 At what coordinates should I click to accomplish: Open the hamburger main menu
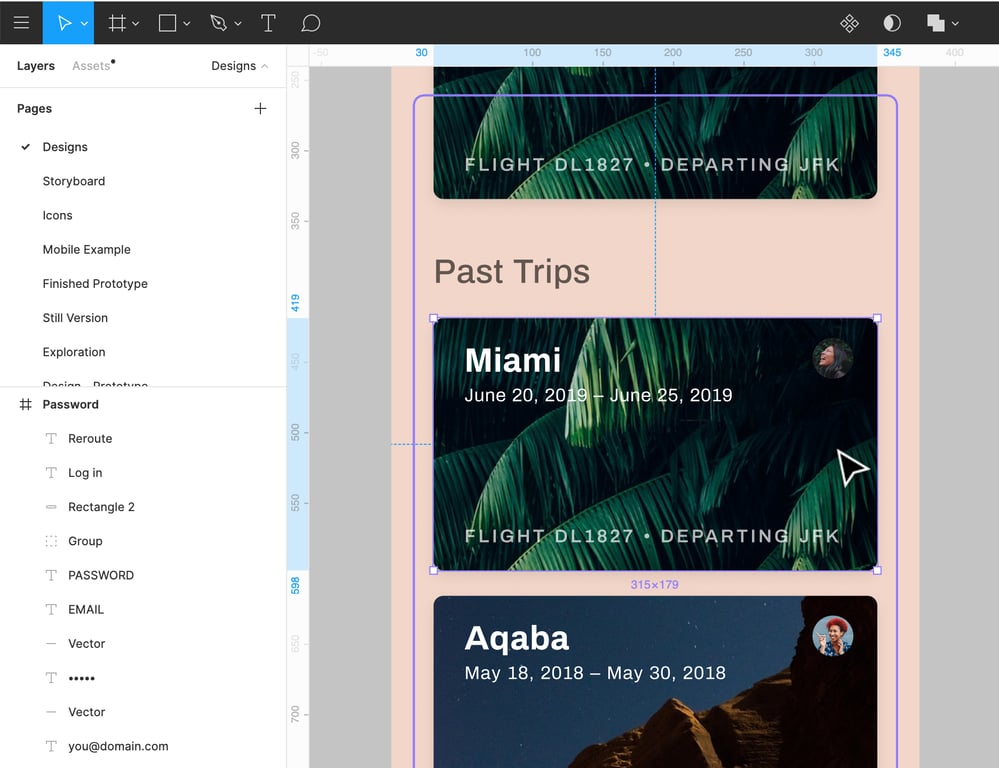pyautogui.click(x=21, y=22)
